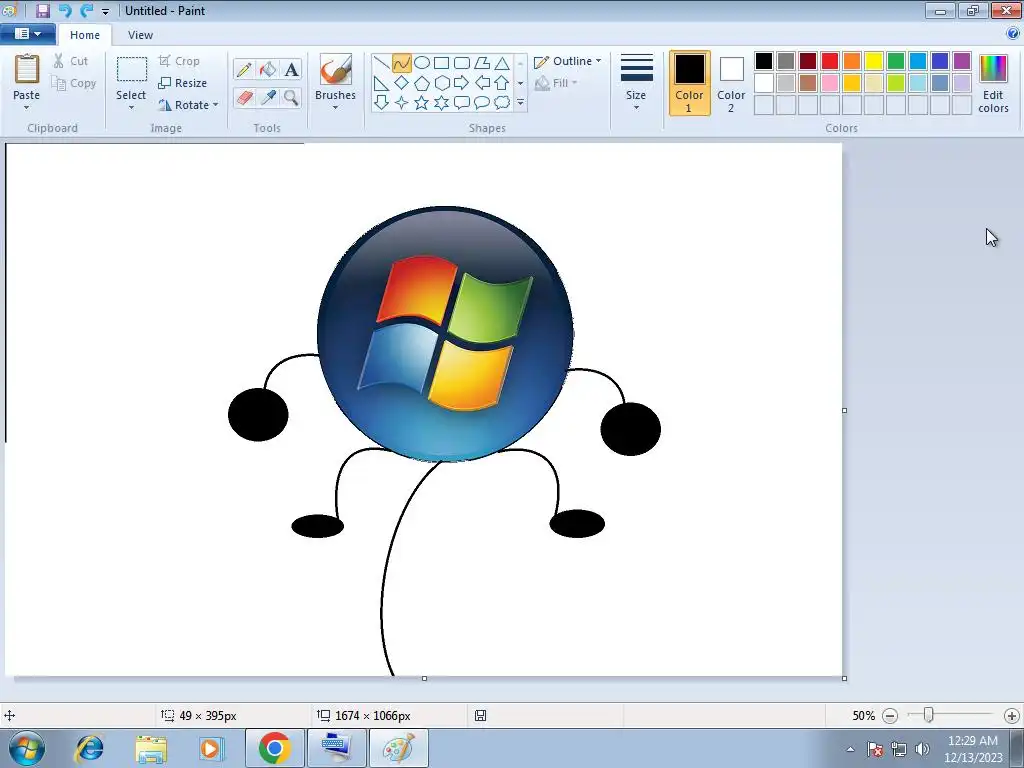Screen dimensions: 1024x768
Task: Choose the Polygon shape
Action: point(482,63)
